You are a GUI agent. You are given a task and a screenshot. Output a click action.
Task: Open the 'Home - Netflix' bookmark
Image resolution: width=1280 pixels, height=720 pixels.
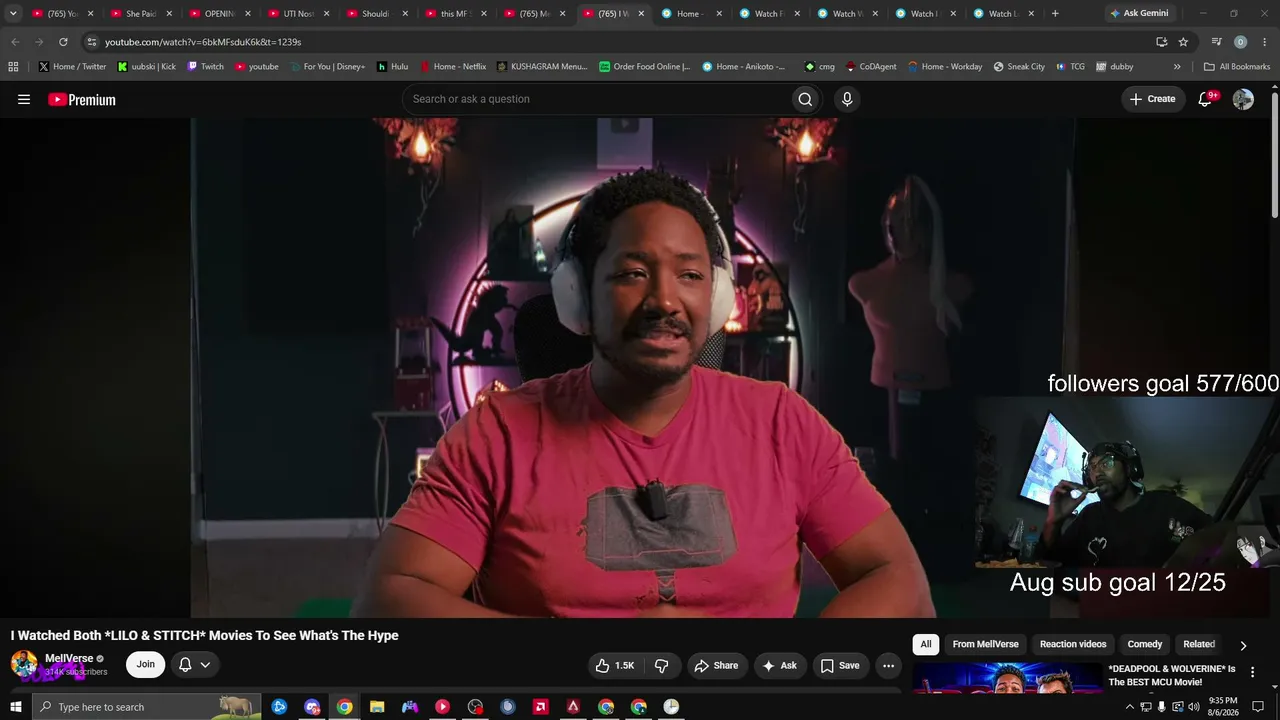click(x=452, y=67)
